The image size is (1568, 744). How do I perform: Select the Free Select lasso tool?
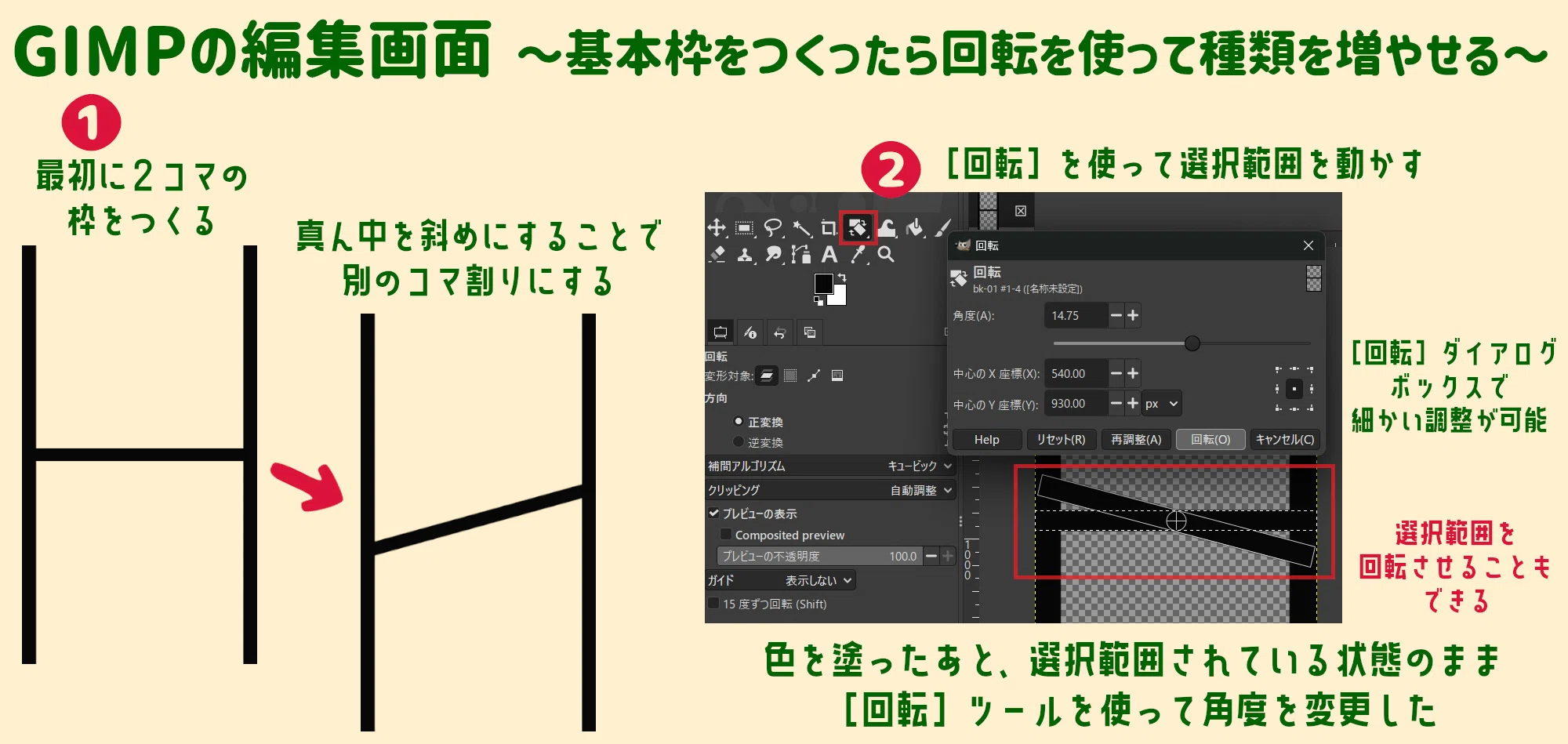tap(773, 228)
